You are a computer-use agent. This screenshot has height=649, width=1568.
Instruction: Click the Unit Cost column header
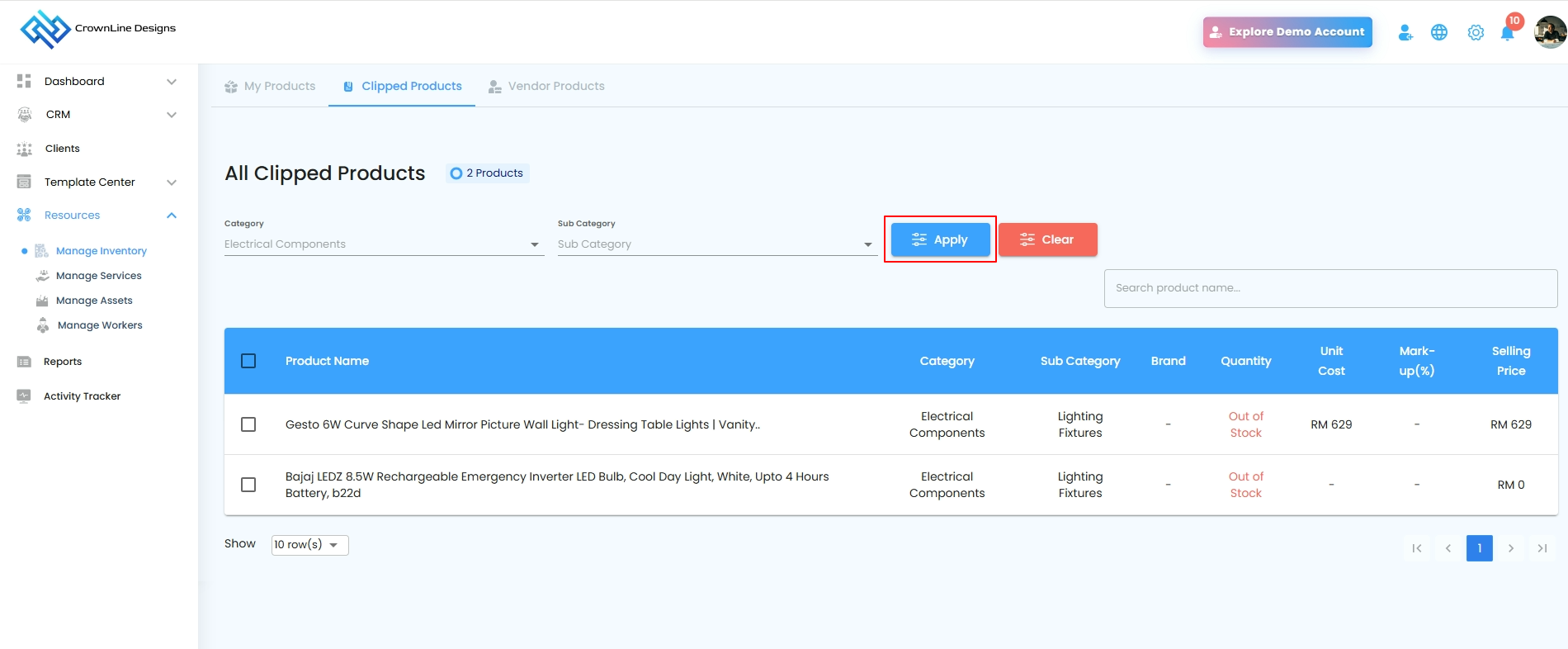[1331, 361]
